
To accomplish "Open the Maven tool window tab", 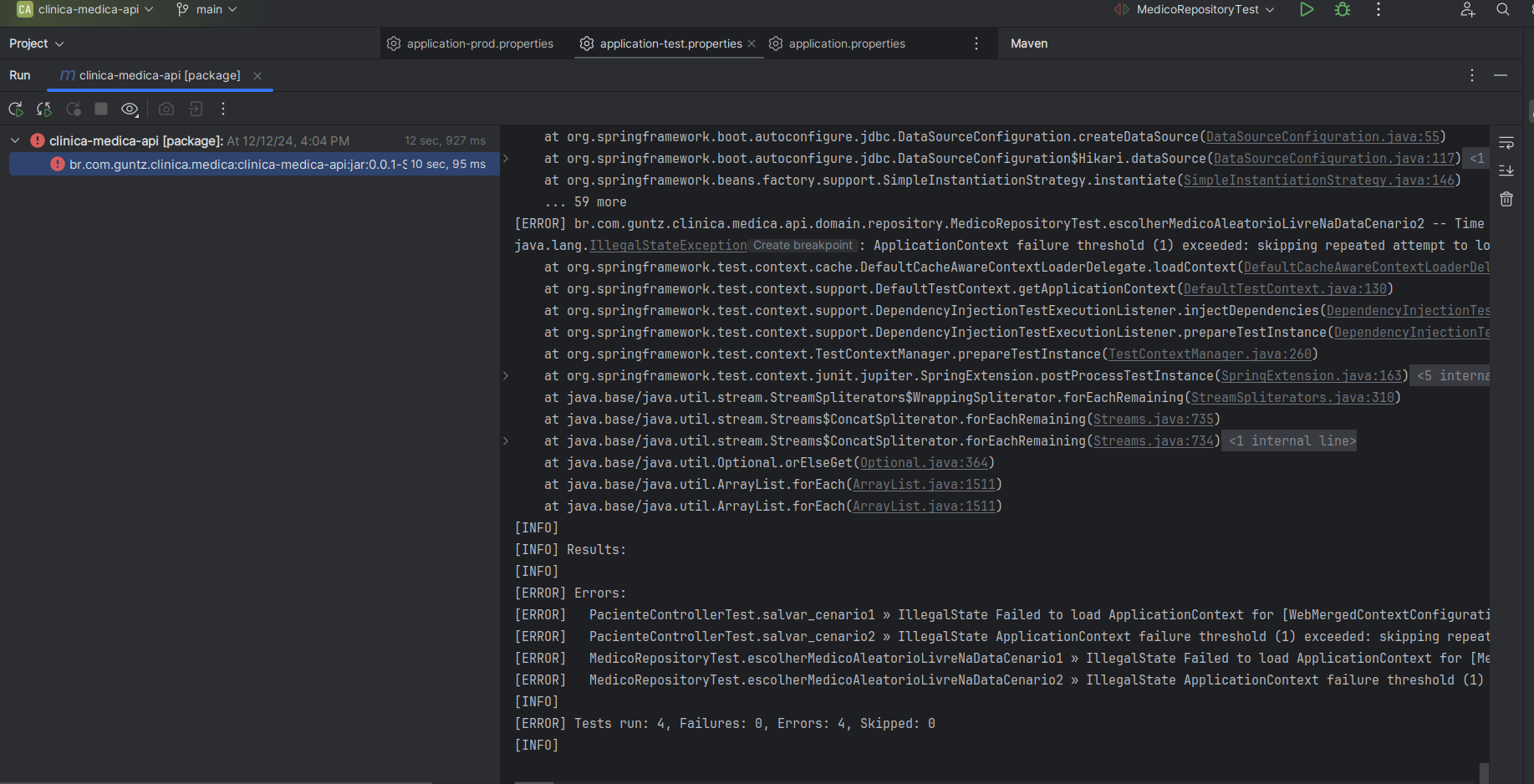I will (1029, 43).
